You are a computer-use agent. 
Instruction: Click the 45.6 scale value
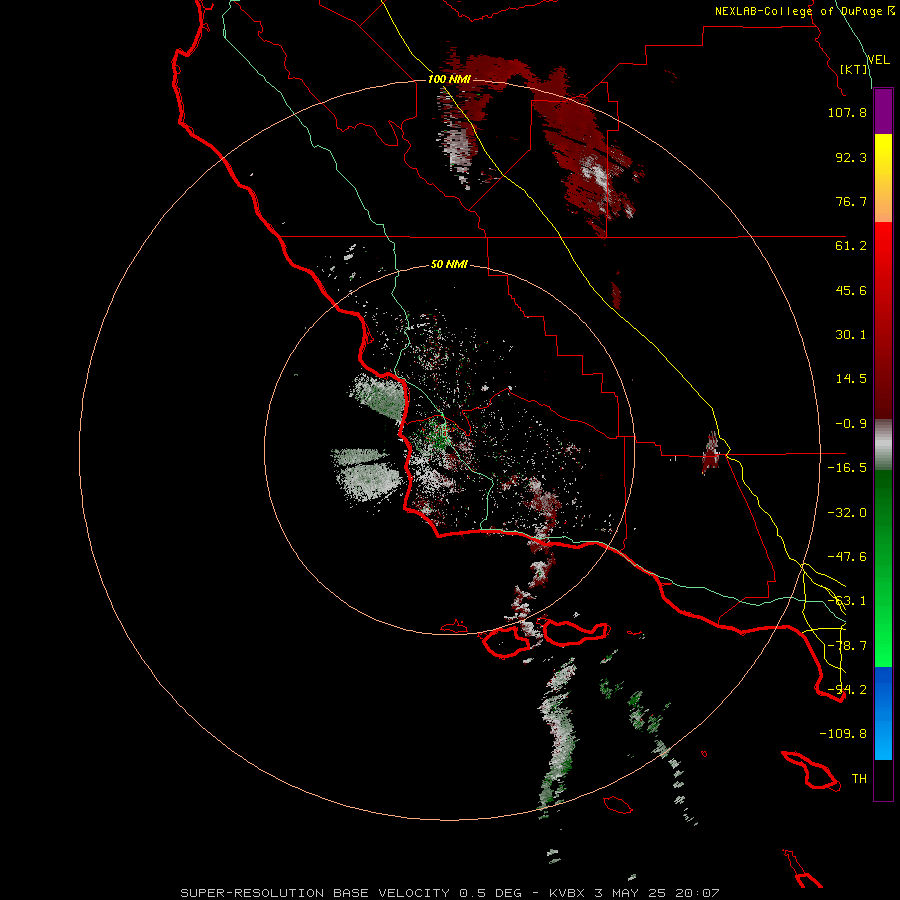851,290
